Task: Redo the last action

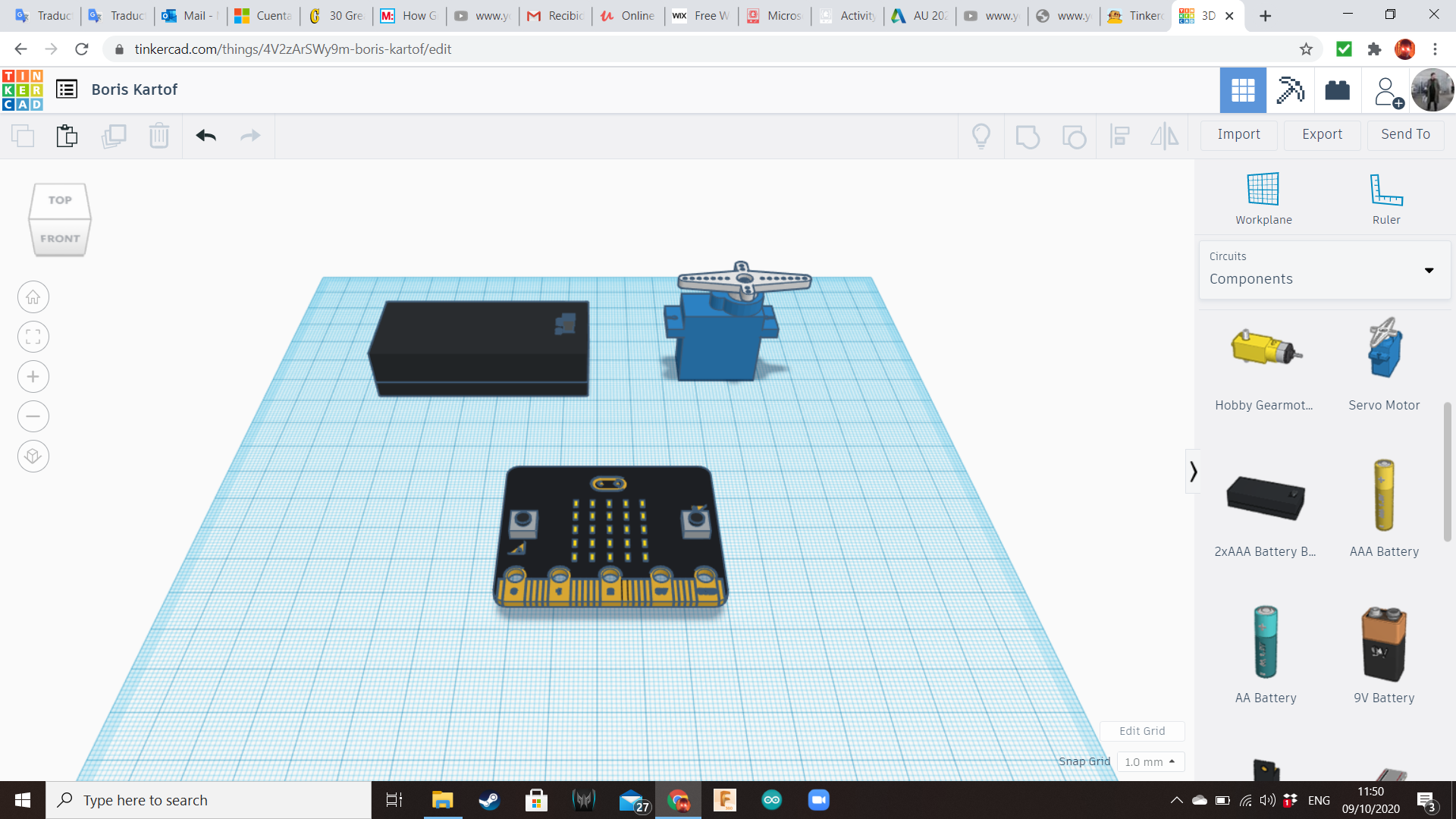Action: click(x=250, y=136)
